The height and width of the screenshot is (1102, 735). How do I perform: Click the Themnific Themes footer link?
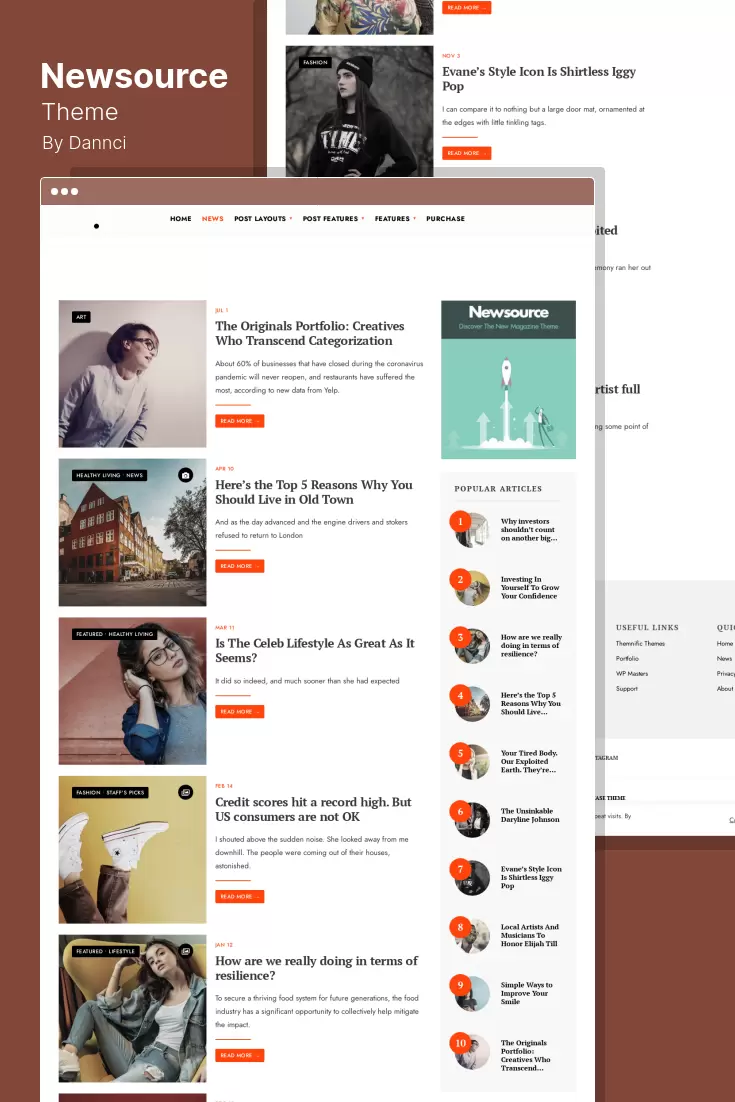640,643
